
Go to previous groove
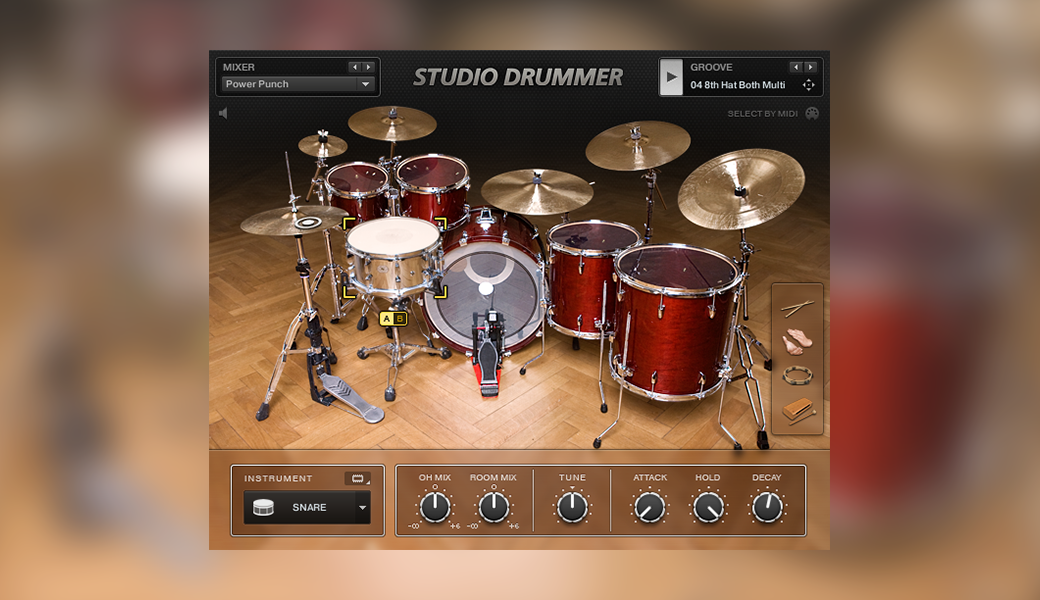pos(796,67)
